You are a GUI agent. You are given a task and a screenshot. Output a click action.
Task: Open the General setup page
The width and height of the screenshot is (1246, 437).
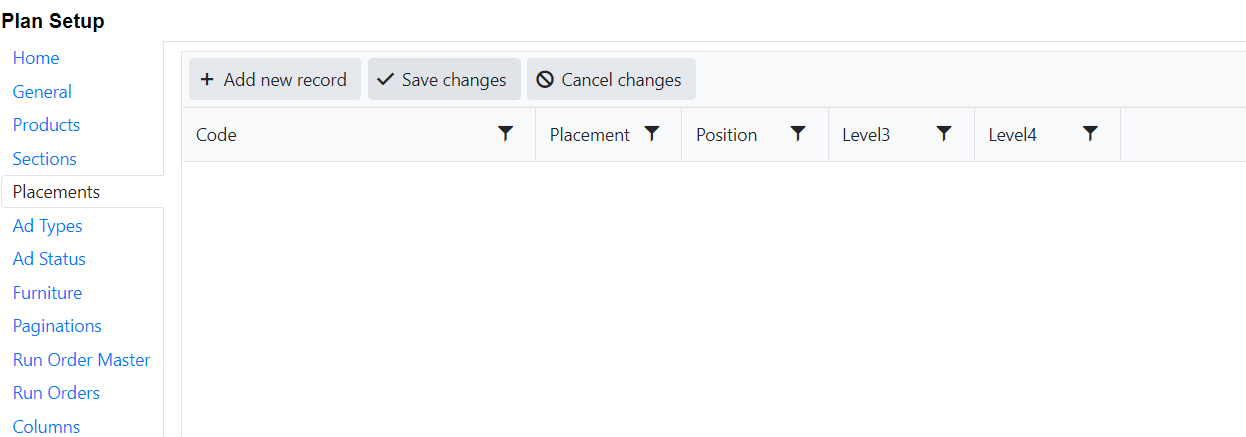[42, 92]
